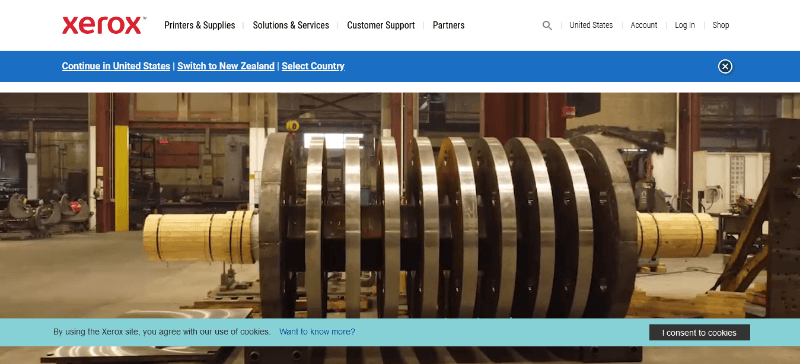The height and width of the screenshot is (364, 800).
Task: Dismiss the country banner with X icon
Action: click(725, 66)
